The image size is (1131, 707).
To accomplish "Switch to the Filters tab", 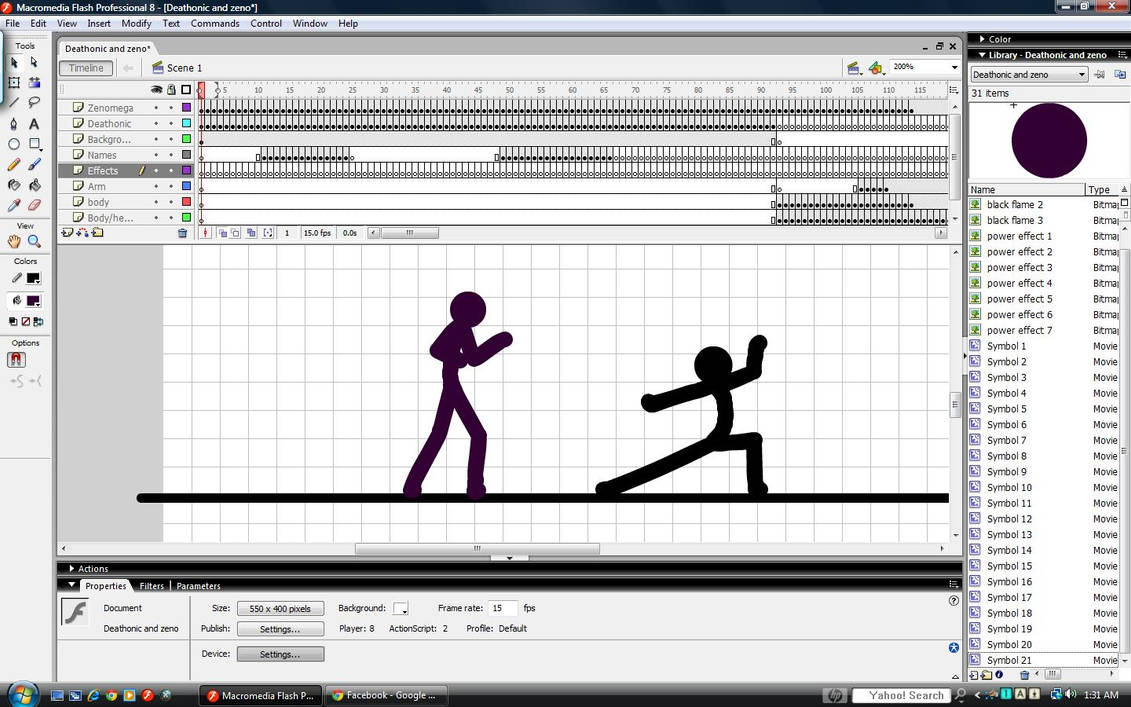I will (151, 586).
